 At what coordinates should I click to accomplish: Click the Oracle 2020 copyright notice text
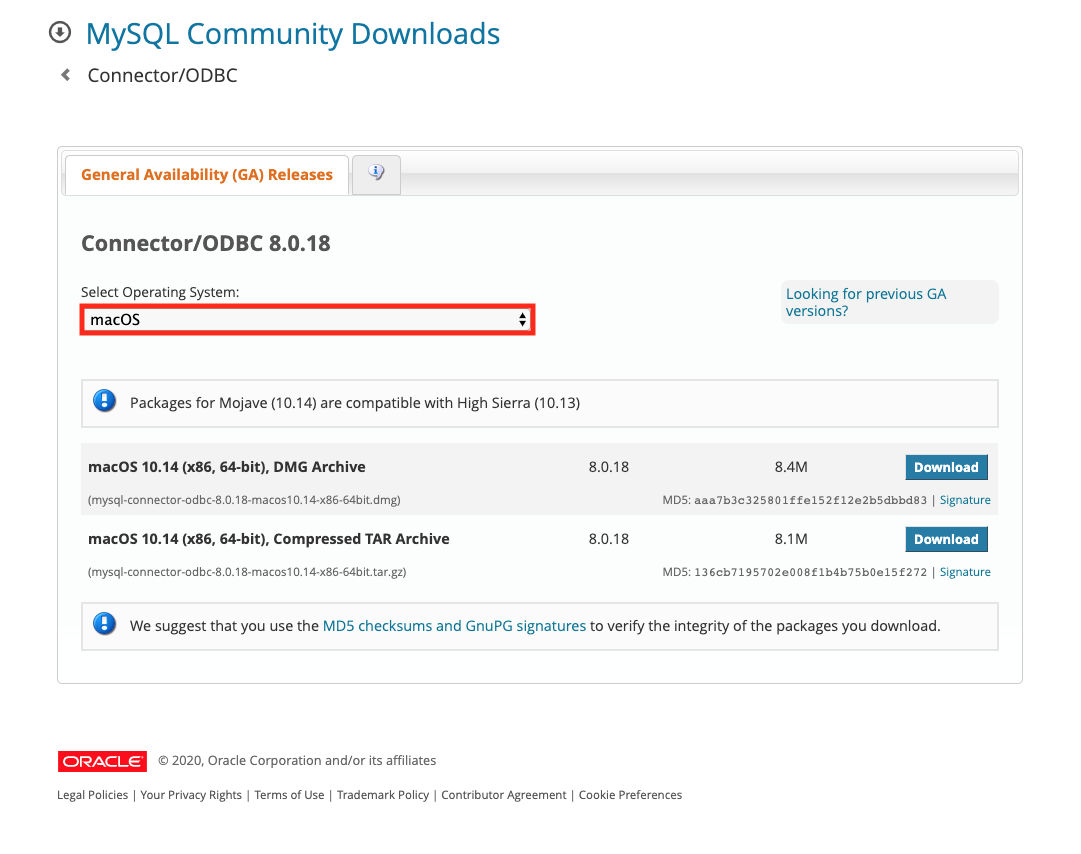(x=297, y=760)
